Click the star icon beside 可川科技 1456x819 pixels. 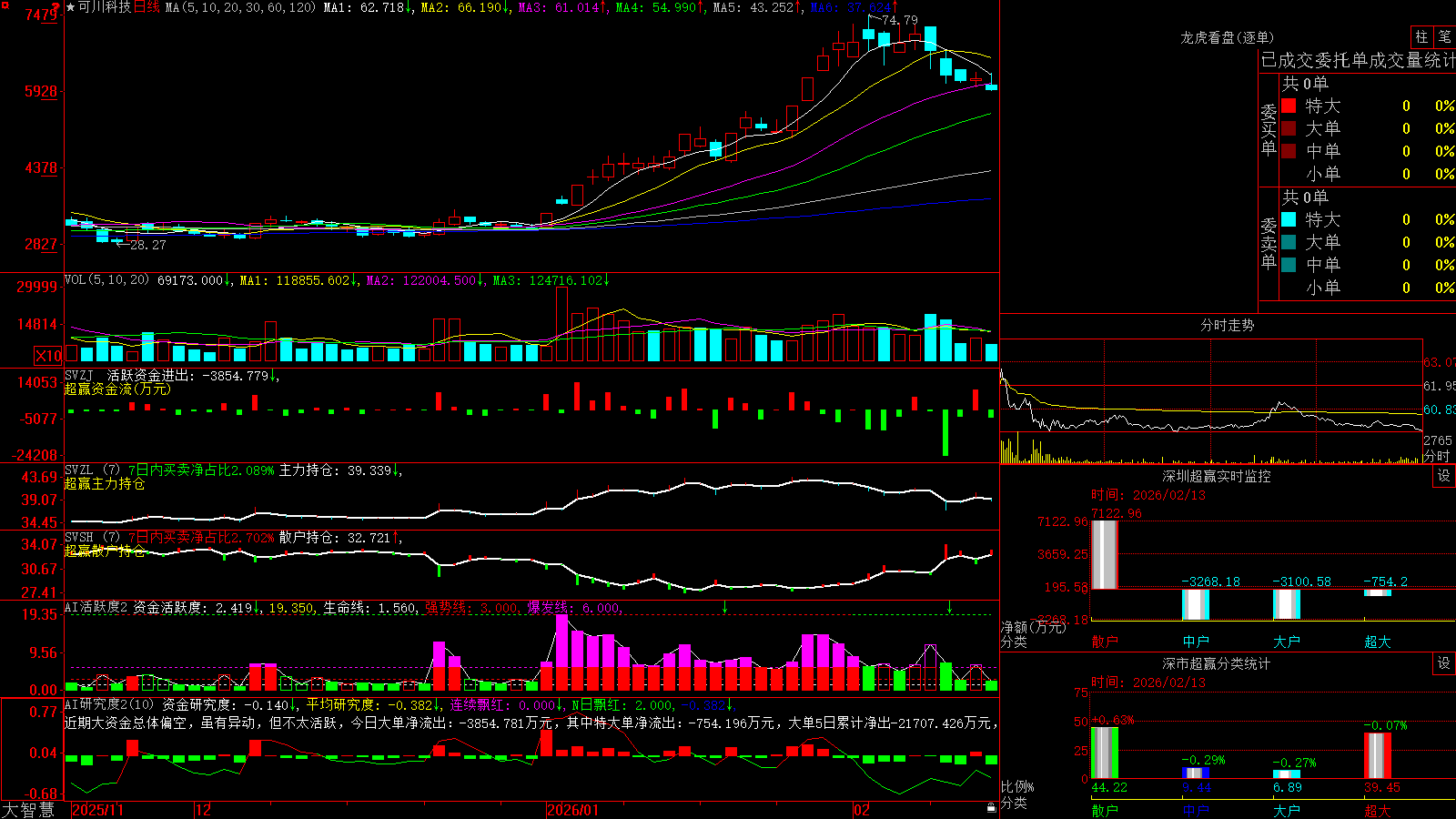[70, 7]
